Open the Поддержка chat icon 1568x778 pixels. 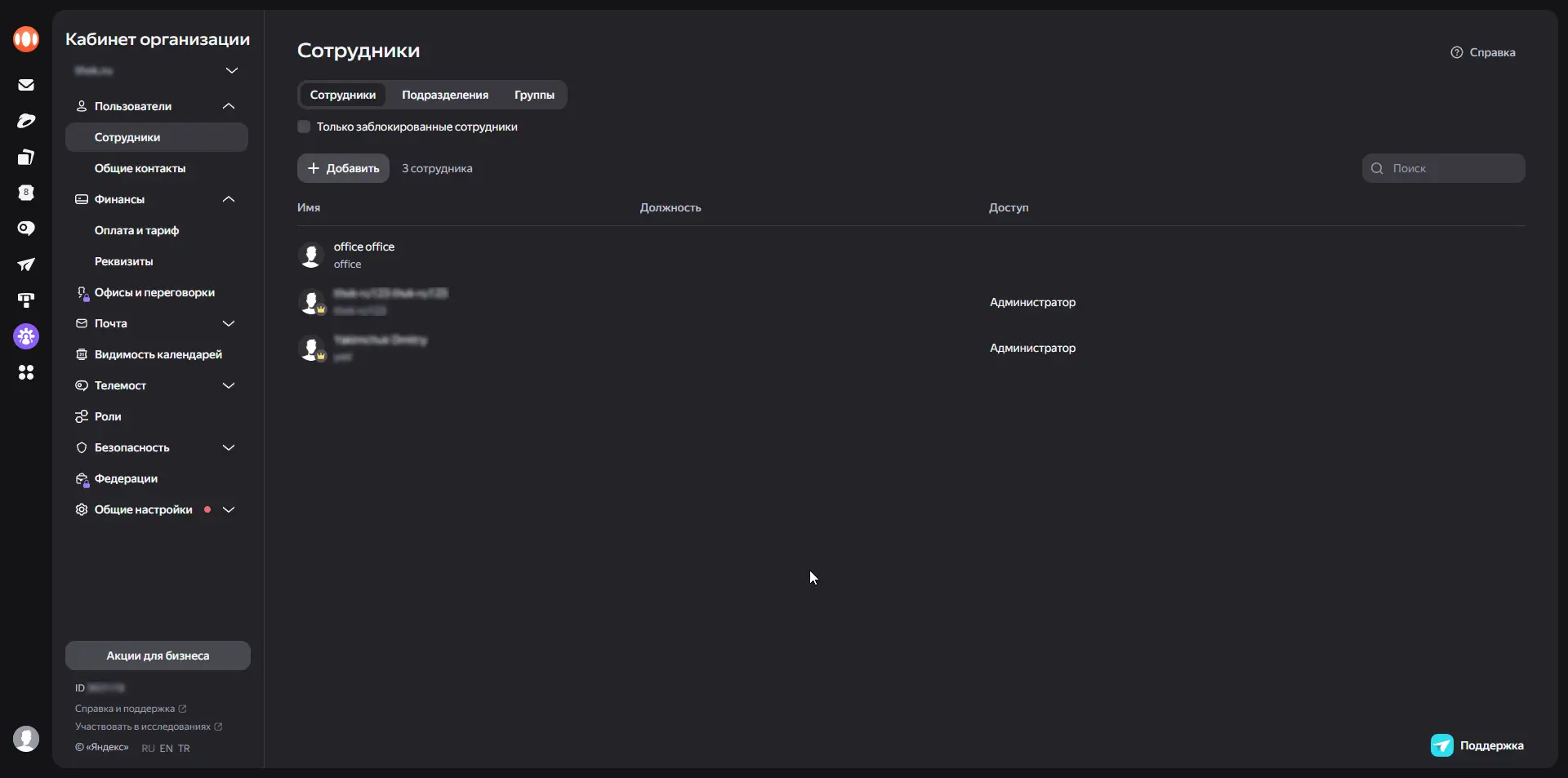(1442, 745)
